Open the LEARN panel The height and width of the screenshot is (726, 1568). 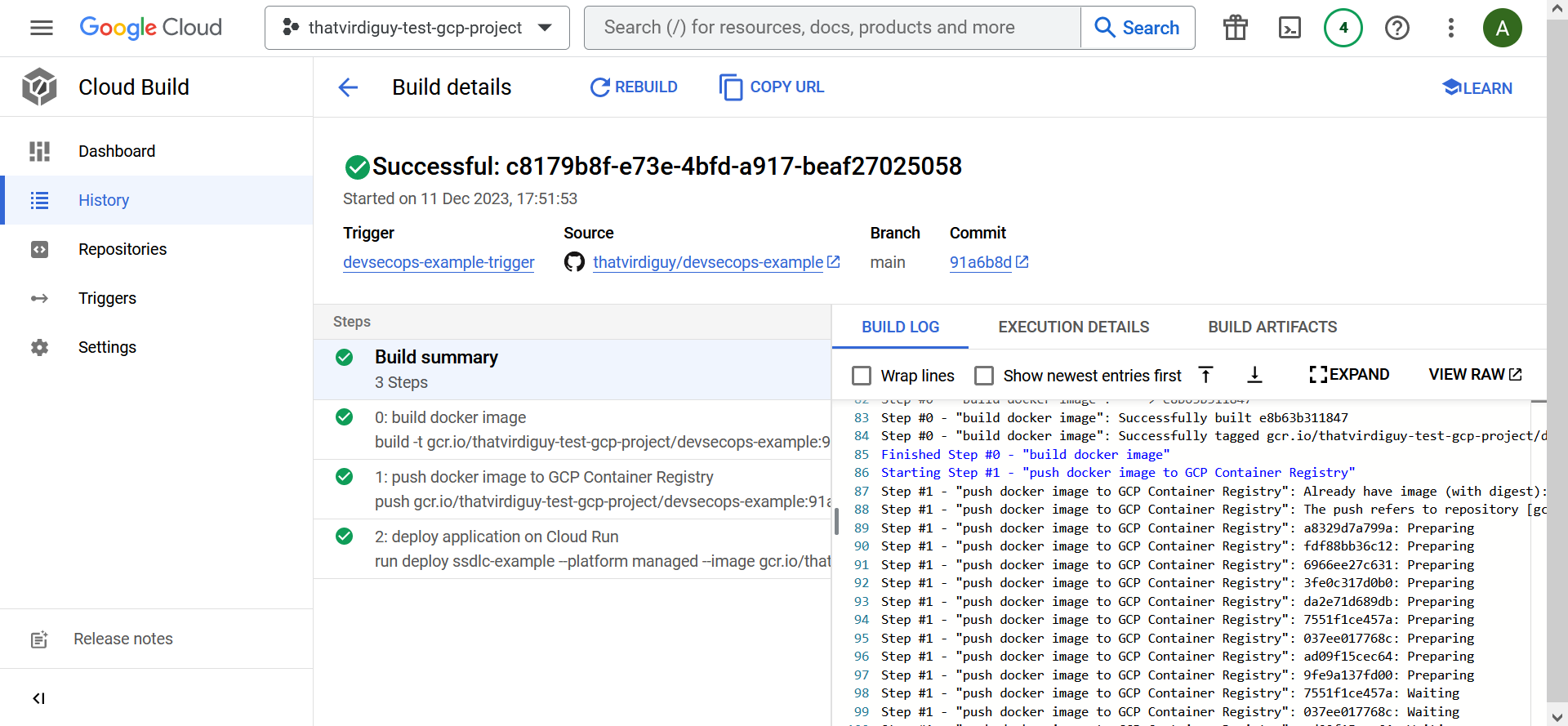tap(1477, 87)
